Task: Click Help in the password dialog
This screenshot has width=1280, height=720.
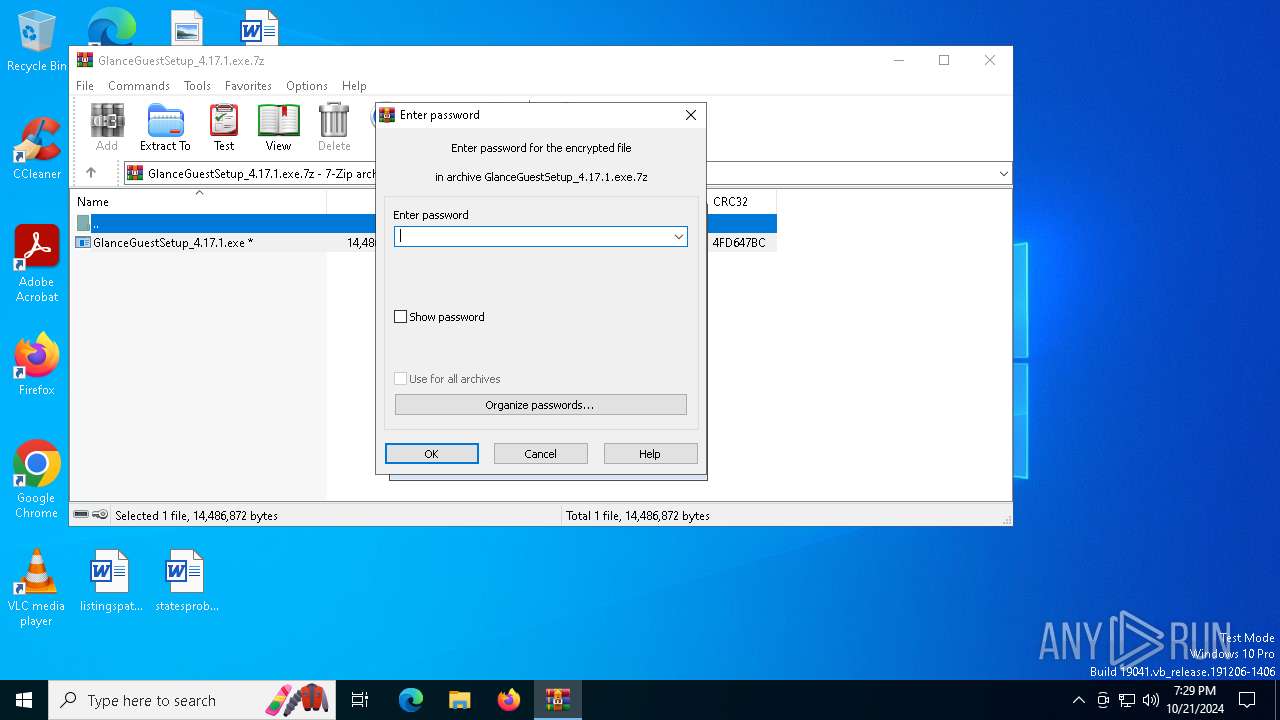Action: point(650,454)
